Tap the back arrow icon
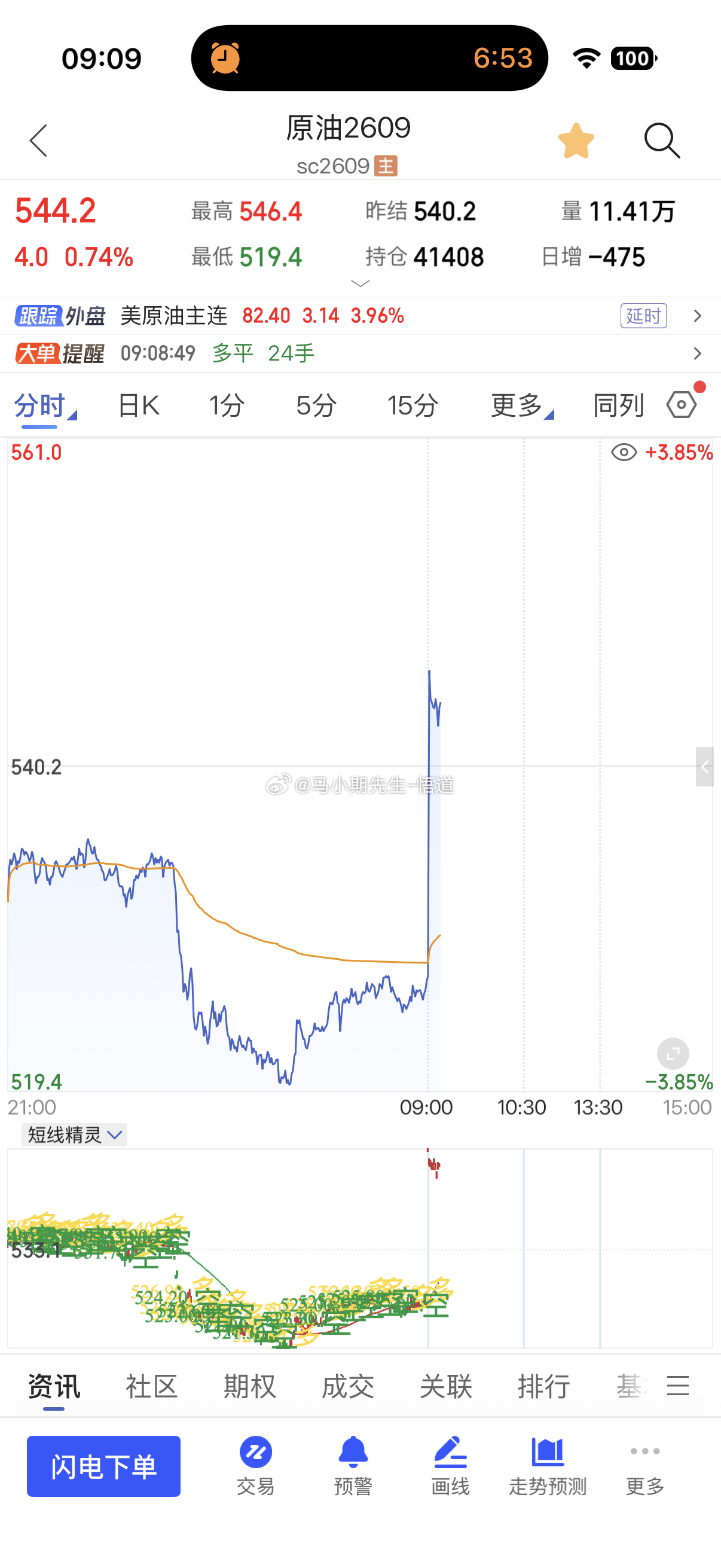This screenshot has width=721, height=1568. tap(38, 141)
